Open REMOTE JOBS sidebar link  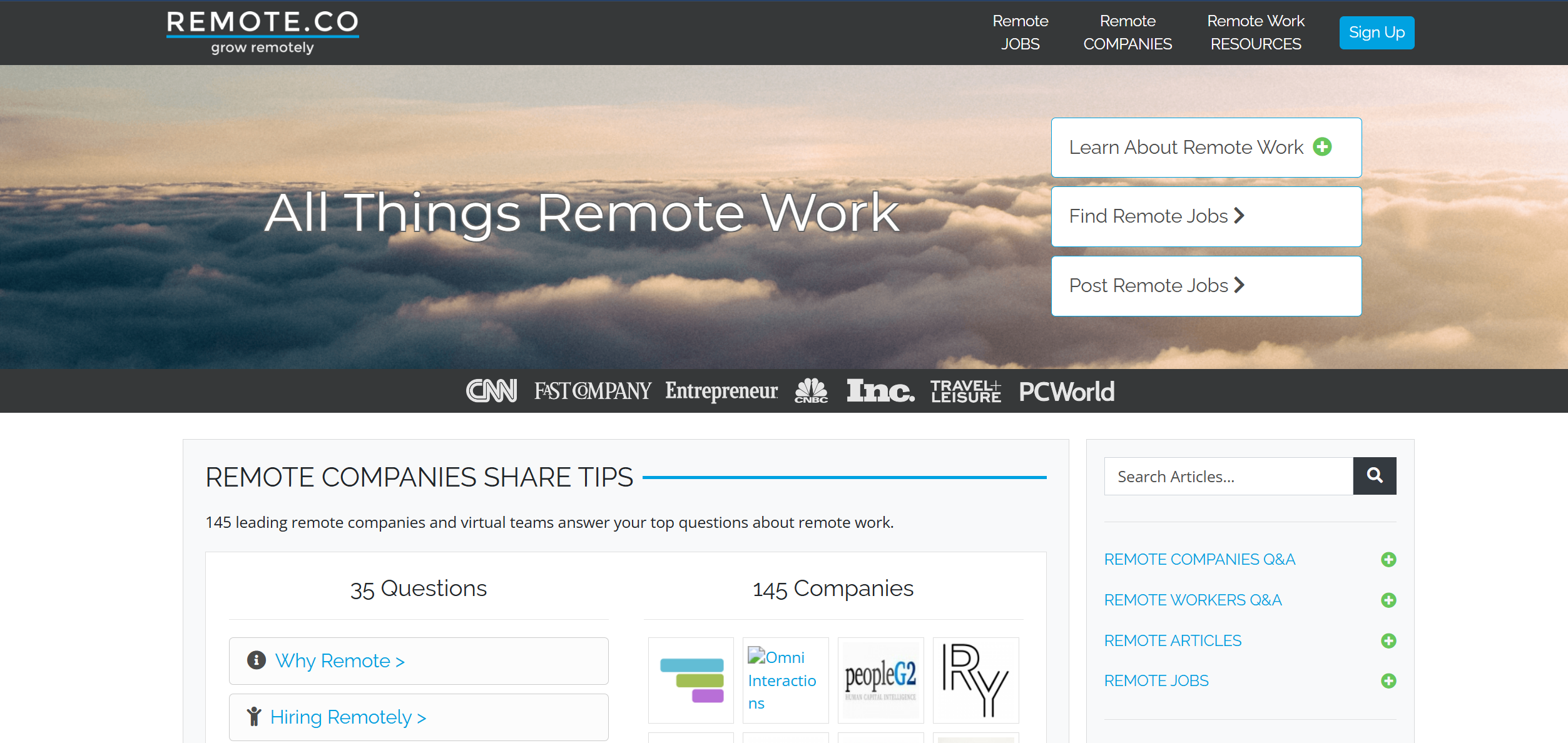pyautogui.click(x=1156, y=681)
